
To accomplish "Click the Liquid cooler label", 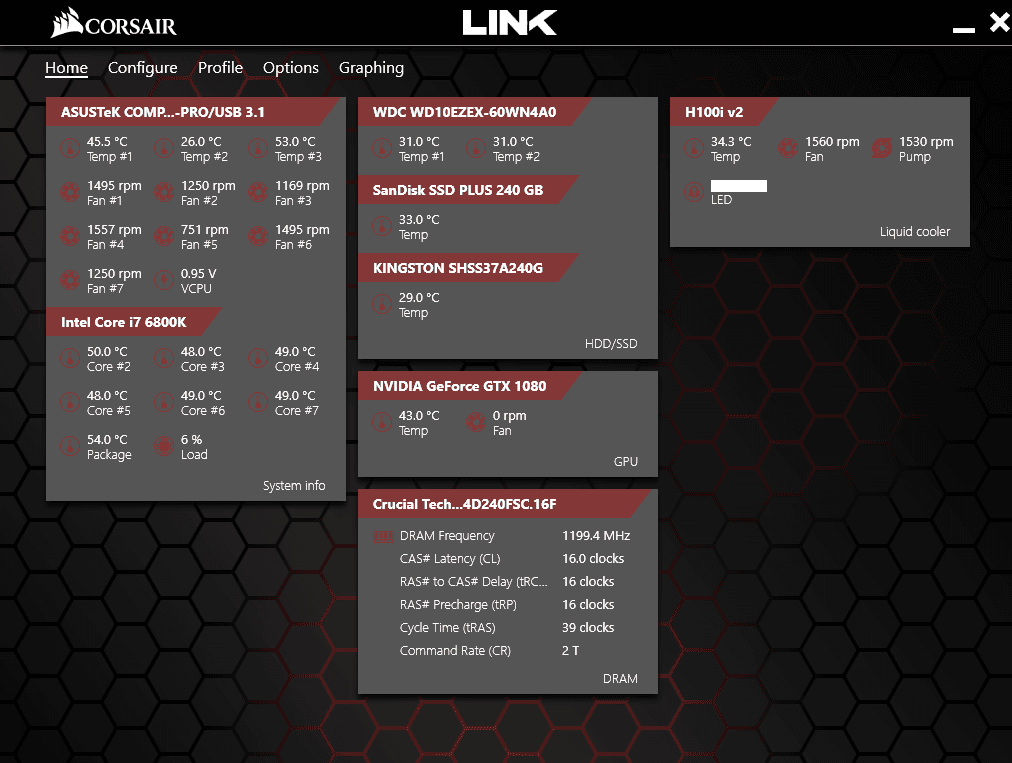I will 915,232.
